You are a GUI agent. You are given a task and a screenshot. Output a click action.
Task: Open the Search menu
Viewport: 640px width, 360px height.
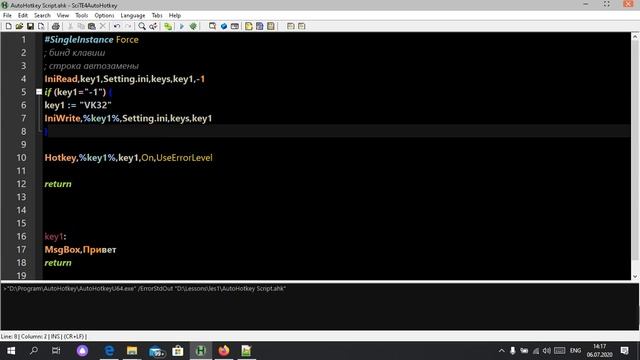(42, 15)
